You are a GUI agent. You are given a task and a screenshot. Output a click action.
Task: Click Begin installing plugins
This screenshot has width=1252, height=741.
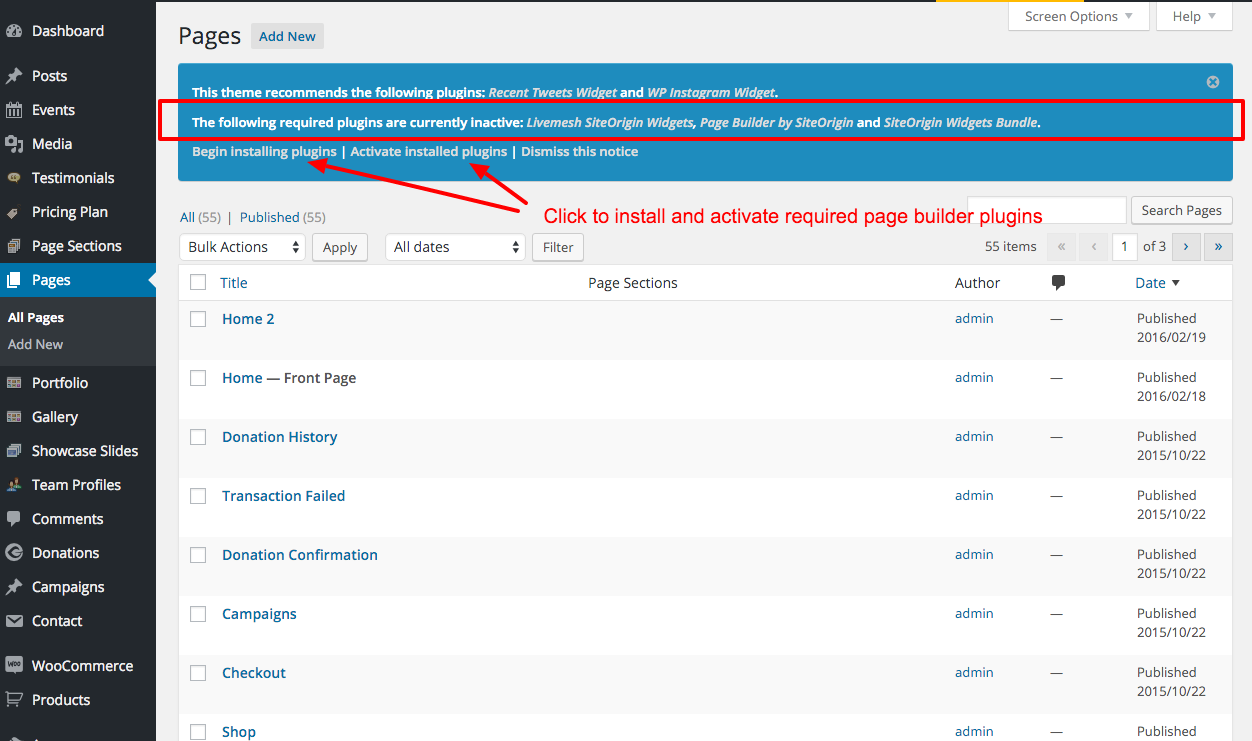pyautogui.click(x=263, y=151)
